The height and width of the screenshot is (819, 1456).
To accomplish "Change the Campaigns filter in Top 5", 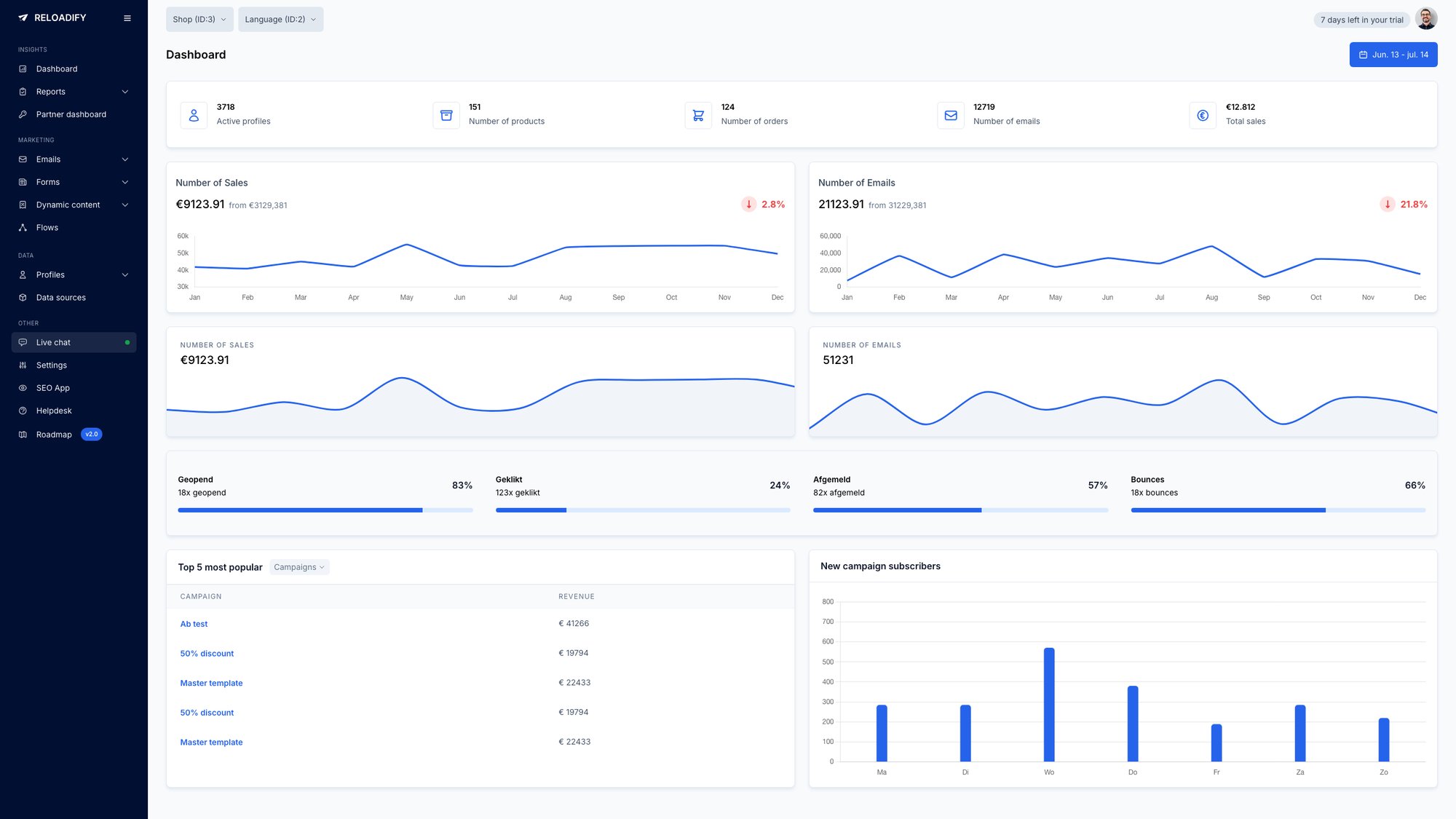I will pyautogui.click(x=298, y=566).
